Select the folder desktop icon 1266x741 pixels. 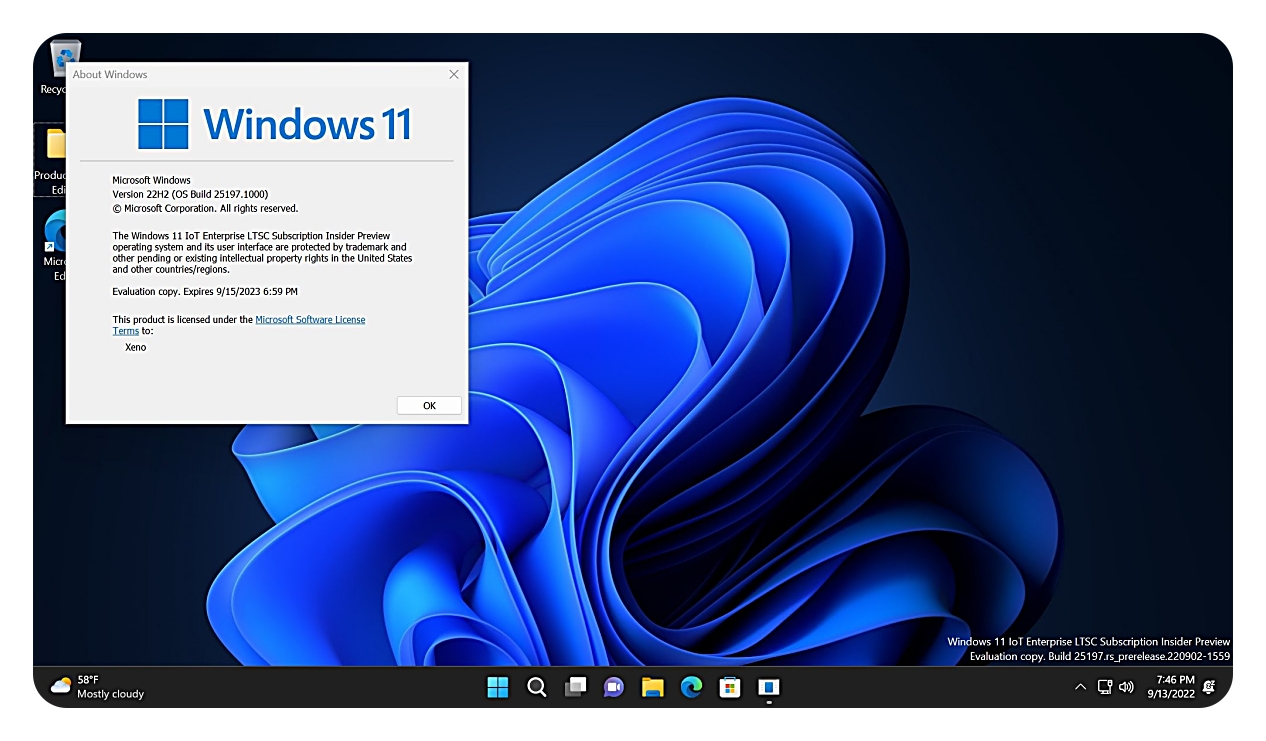(x=52, y=160)
